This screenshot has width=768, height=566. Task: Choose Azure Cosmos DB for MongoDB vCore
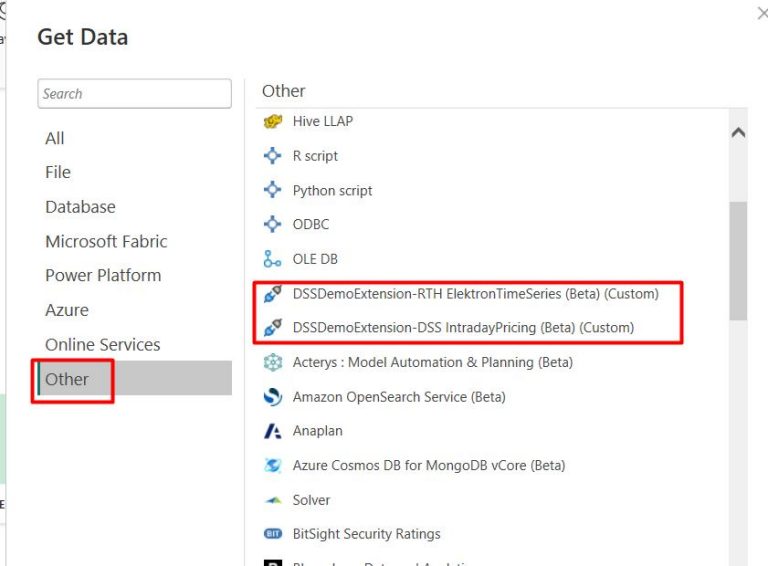429,465
